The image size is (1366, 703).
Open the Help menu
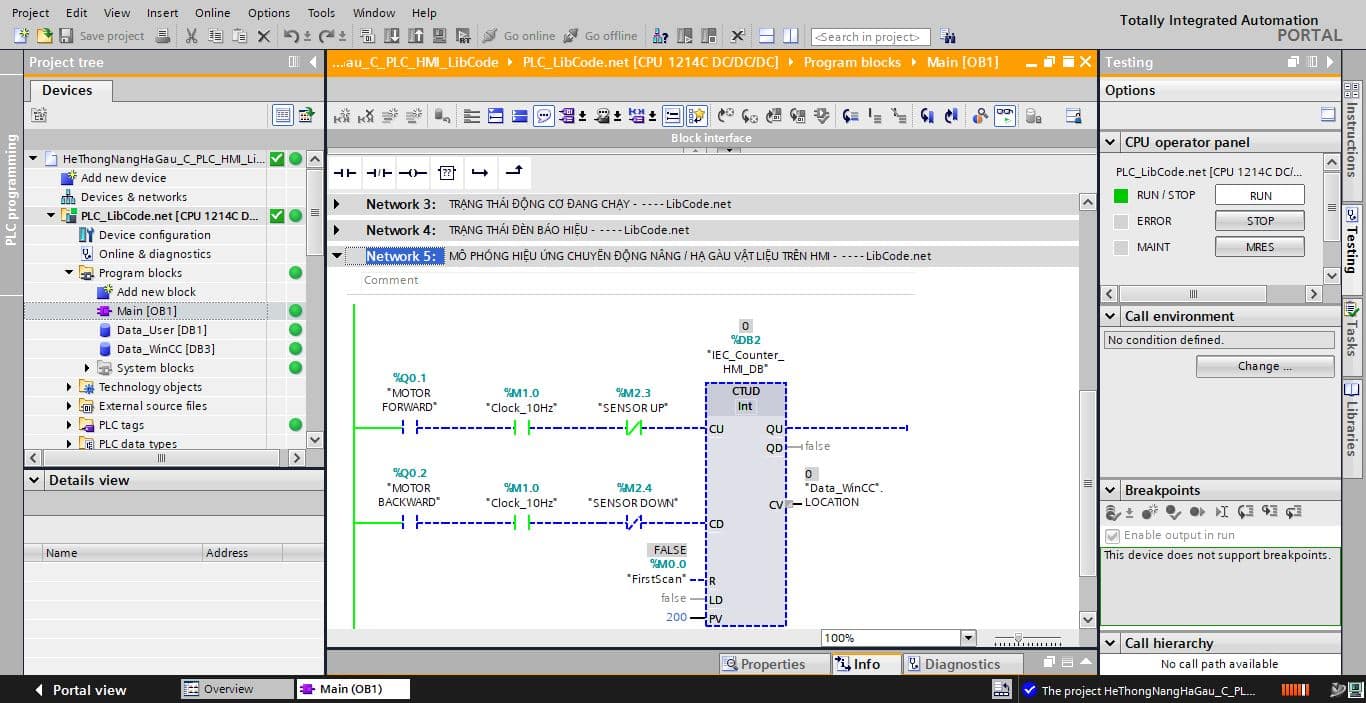point(424,13)
